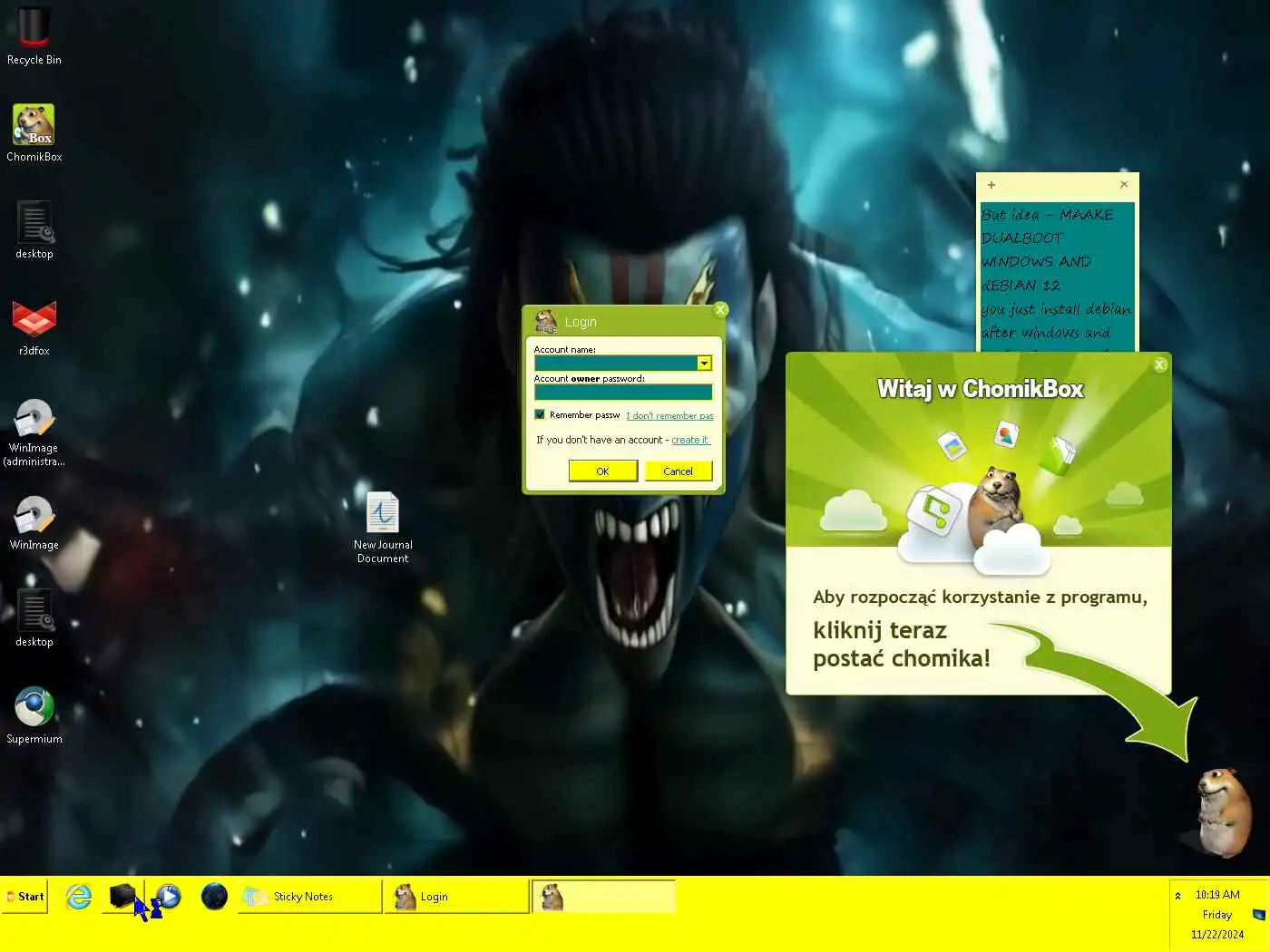
Task: Select the WinImage (administra...) desktop icon
Action: click(34, 432)
